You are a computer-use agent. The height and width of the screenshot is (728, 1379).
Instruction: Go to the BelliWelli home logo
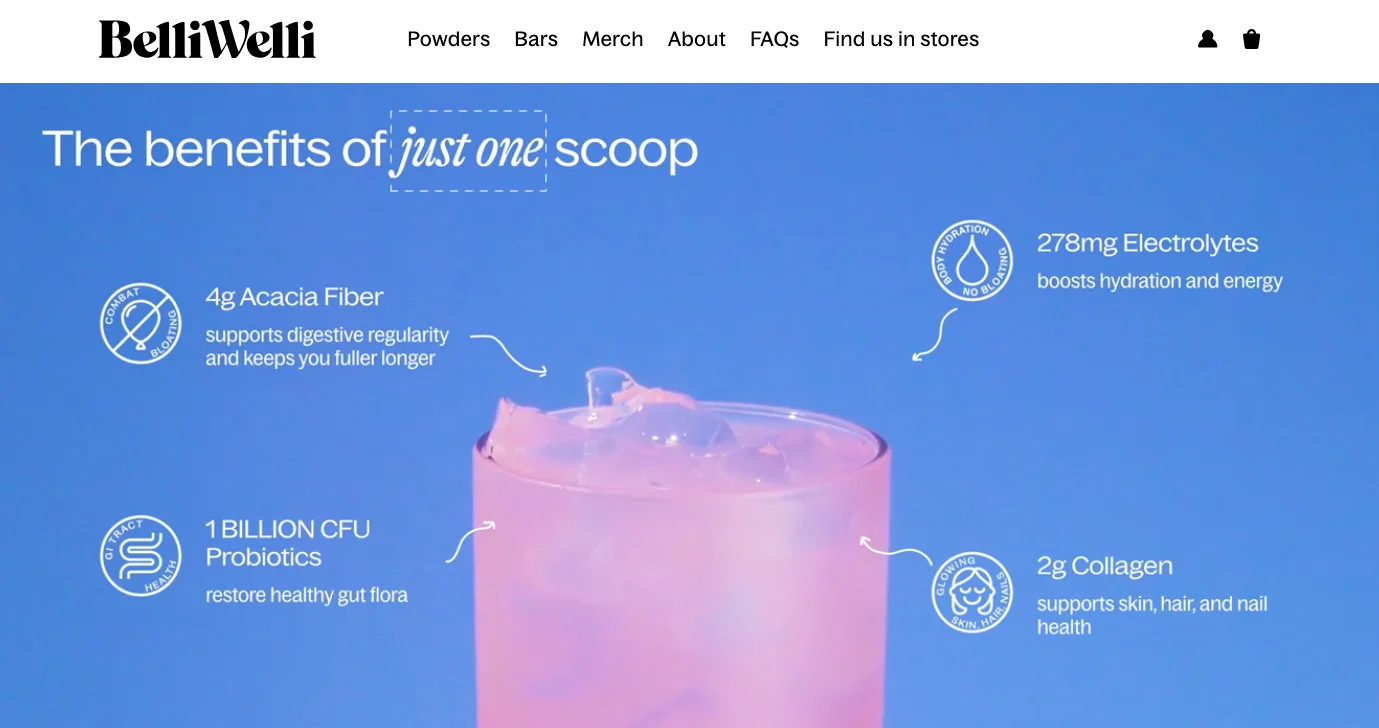[207, 40]
